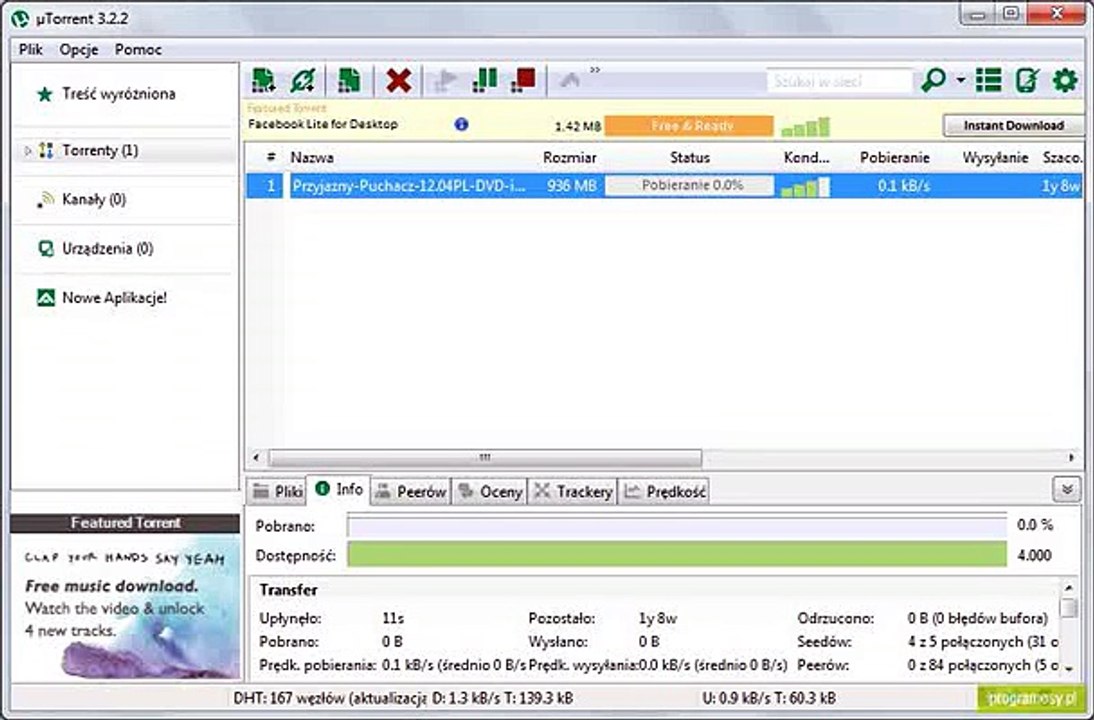Image resolution: width=1094 pixels, height=720 pixels.
Task: Switch to the Trackery tab
Action: (573, 492)
